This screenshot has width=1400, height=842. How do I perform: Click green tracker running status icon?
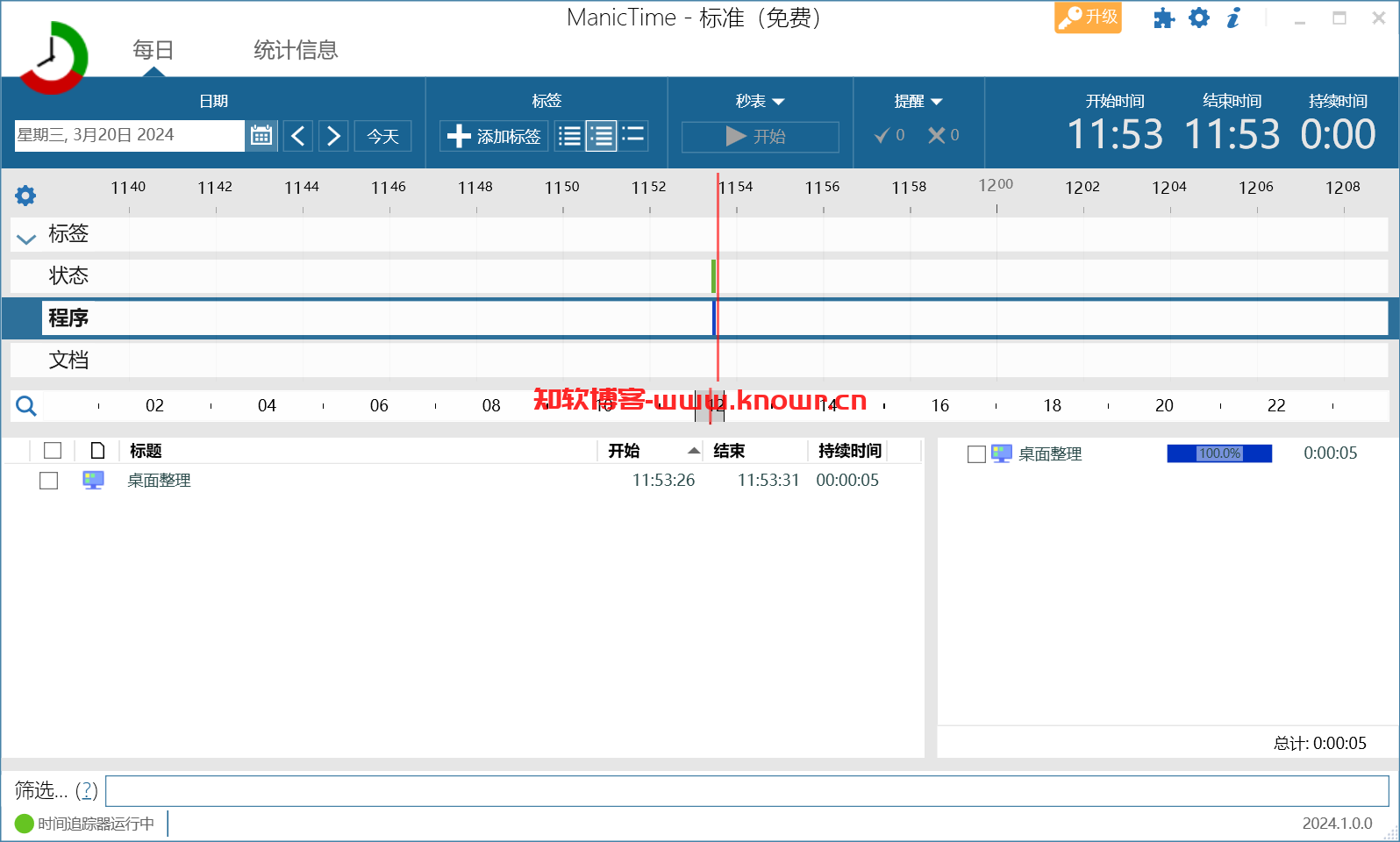pyautogui.click(x=25, y=824)
